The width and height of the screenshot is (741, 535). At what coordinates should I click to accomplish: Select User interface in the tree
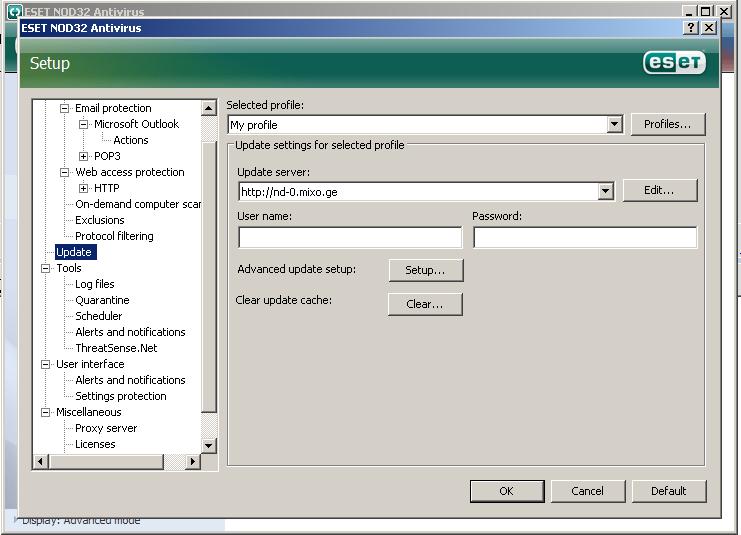pyautogui.click(x=90, y=364)
